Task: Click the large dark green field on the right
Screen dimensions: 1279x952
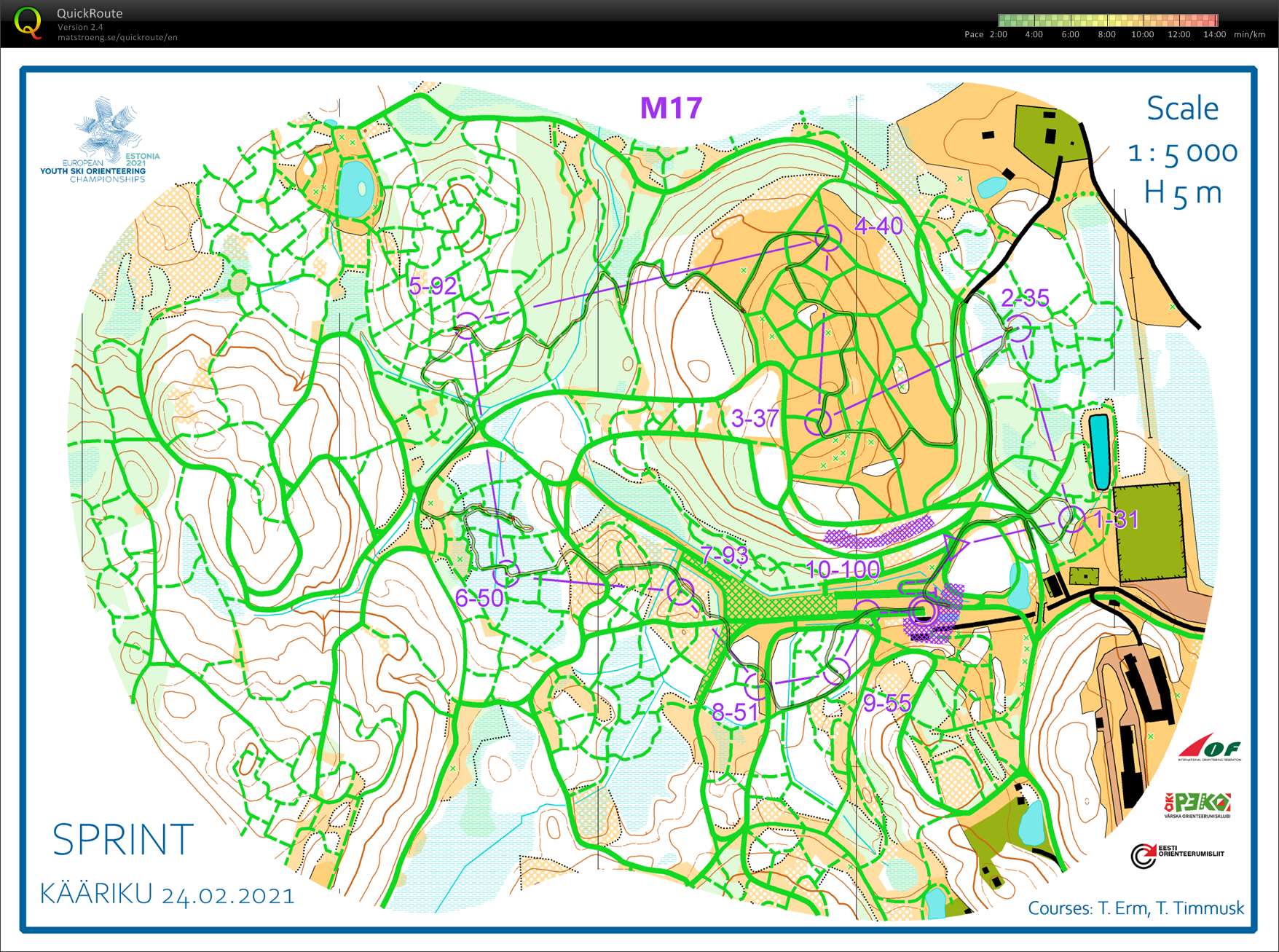Action: (1149, 532)
